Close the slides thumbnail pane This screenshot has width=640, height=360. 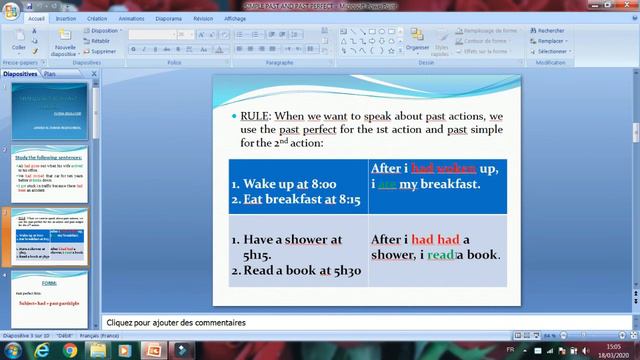pos(94,74)
